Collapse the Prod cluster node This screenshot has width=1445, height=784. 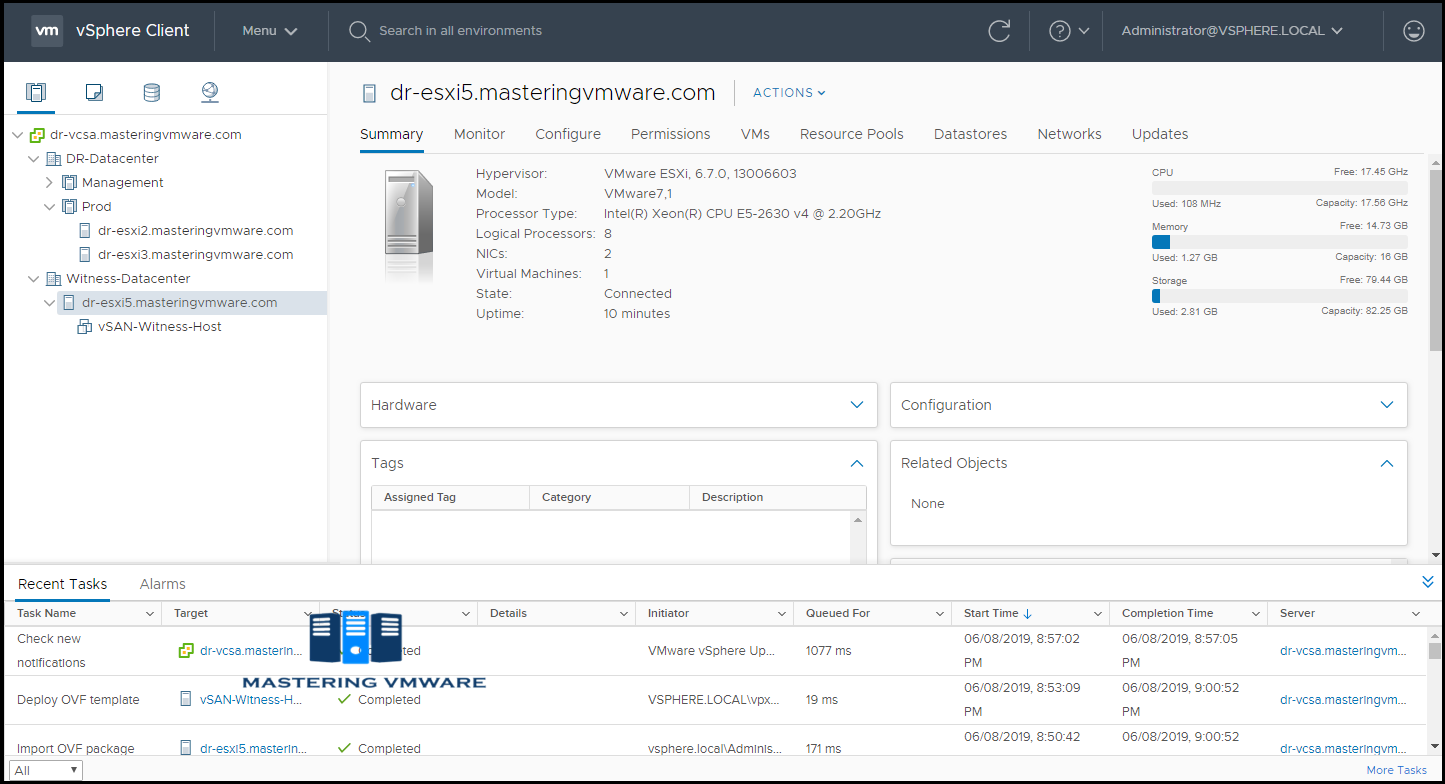tap(50, 207)
